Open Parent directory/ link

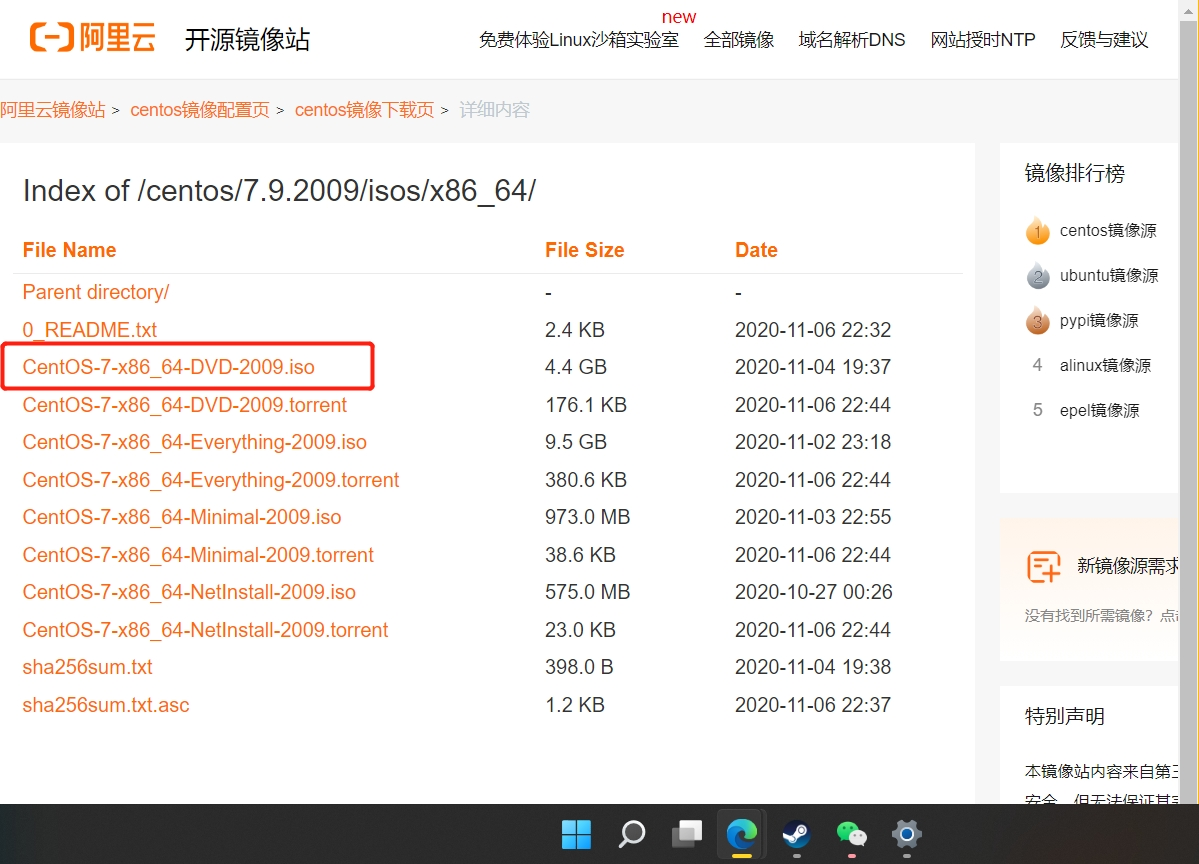pyautogui.click(x=96, y=292)
